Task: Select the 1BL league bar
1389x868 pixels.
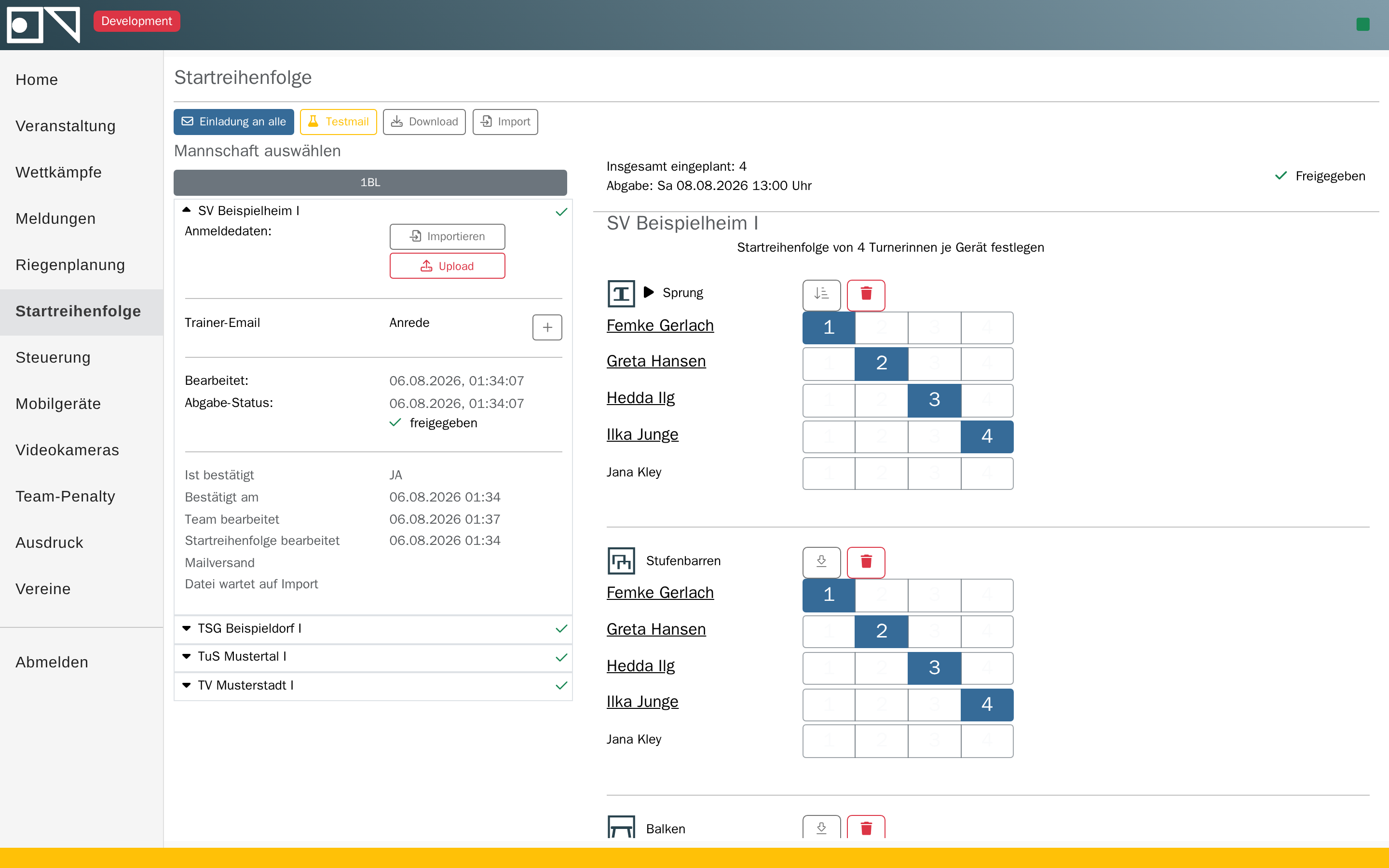Action: tap(370, 183)
